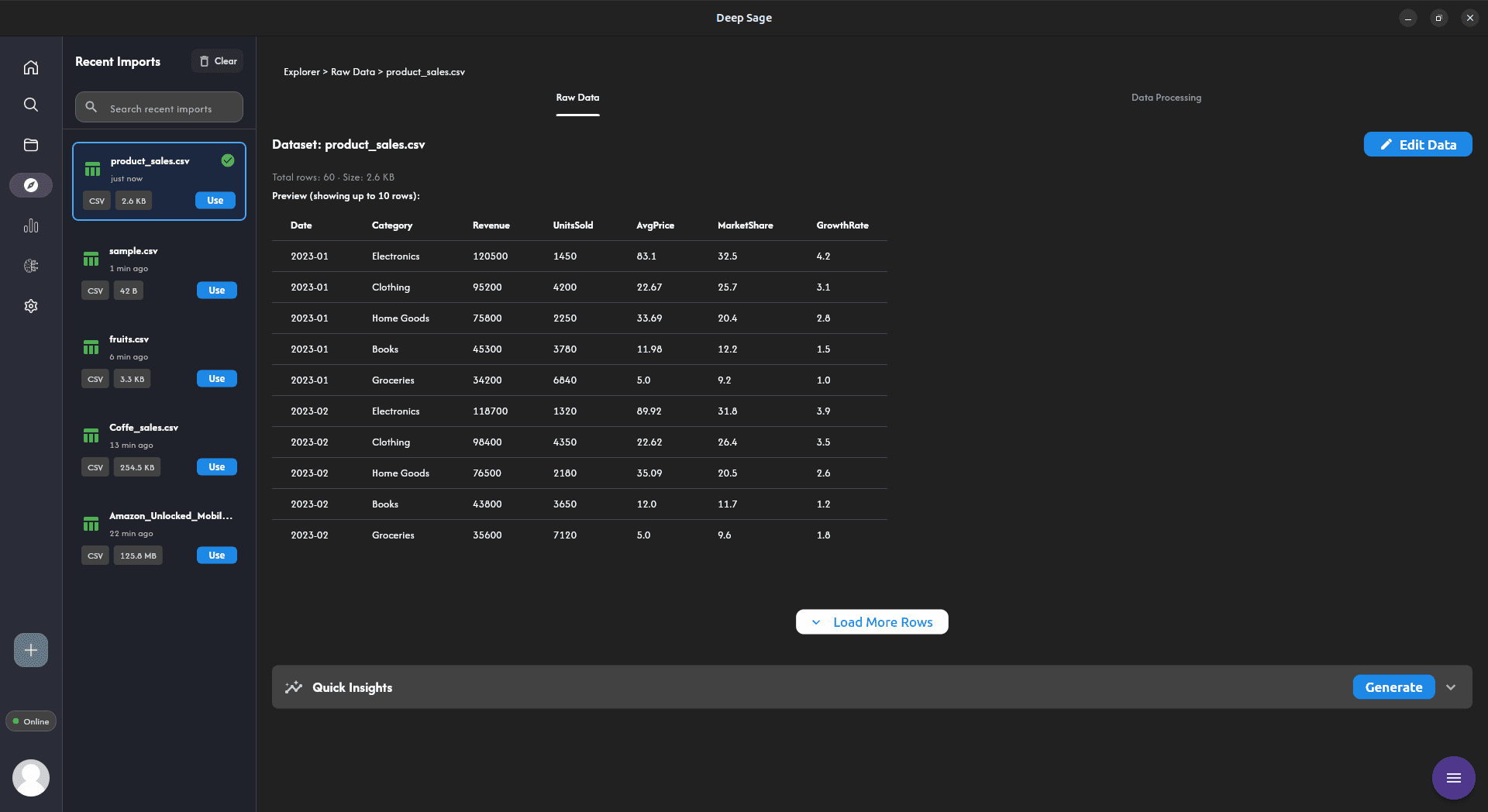This screenshot has width=1488, height=812.
Task: Open the purple floating menu button
Action: click(x=1453, y=778)
